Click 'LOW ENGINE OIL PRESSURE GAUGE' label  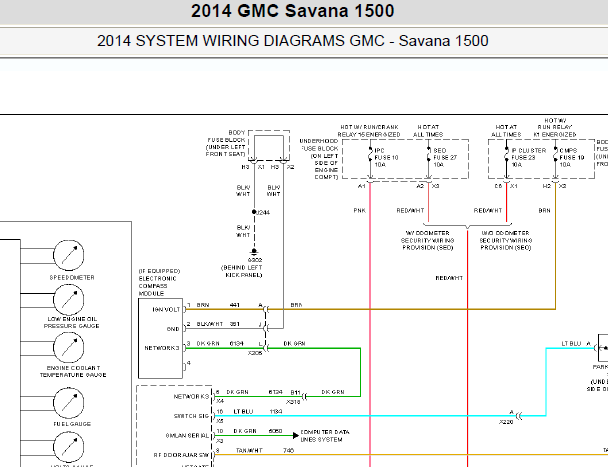click(x=71, y=322)
